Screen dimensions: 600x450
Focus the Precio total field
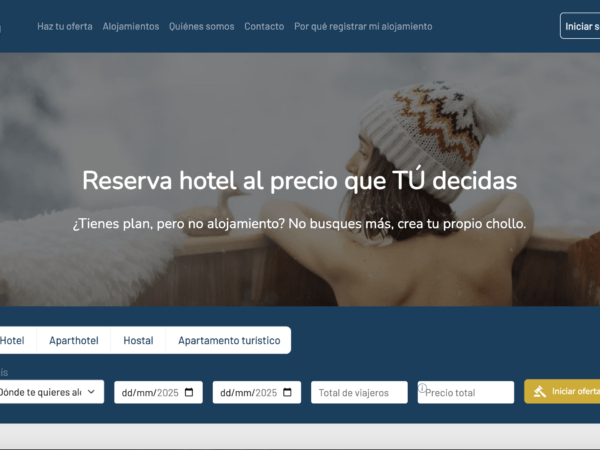(466, 392)
